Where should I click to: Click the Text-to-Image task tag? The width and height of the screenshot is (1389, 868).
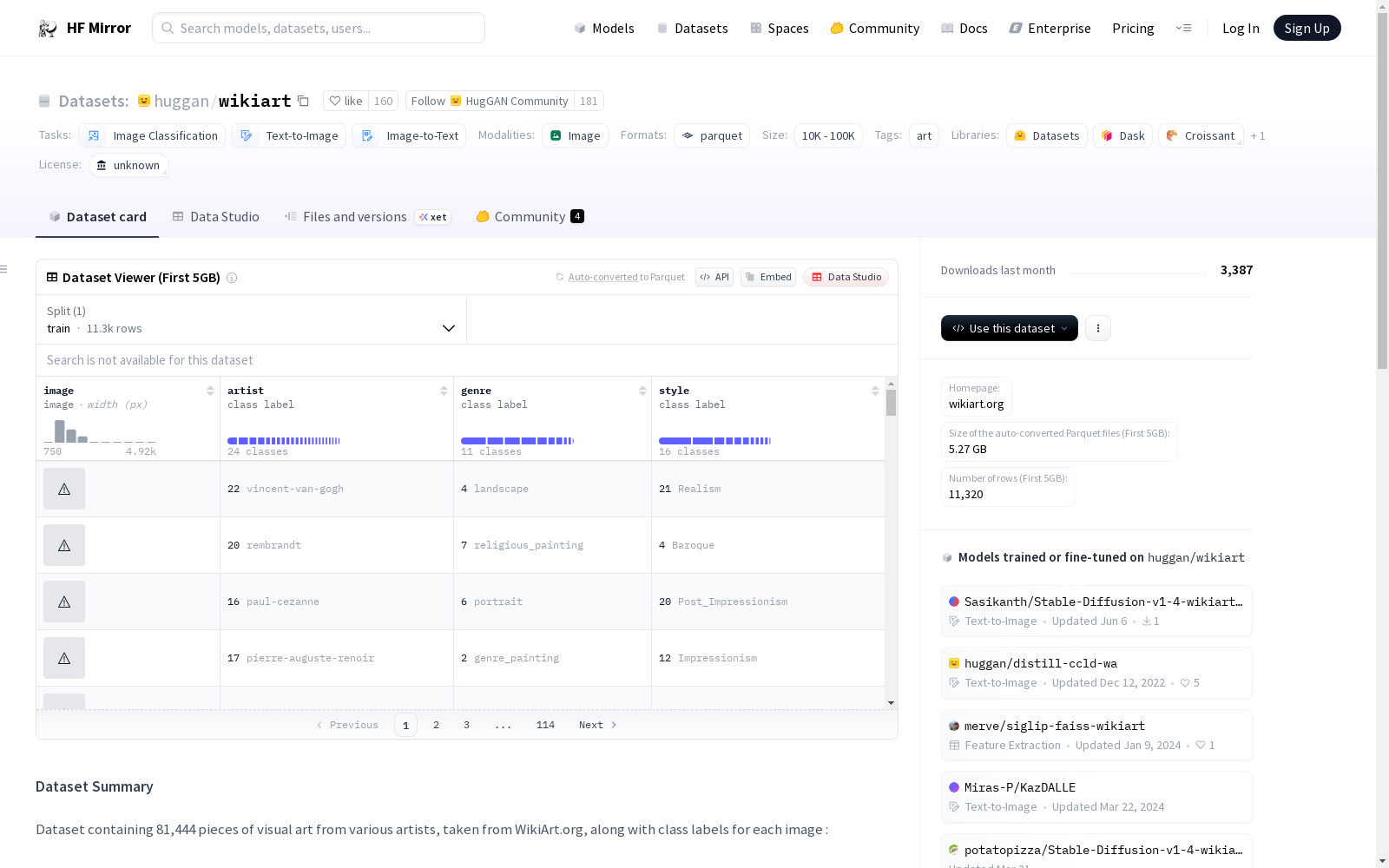pos(288,135)
